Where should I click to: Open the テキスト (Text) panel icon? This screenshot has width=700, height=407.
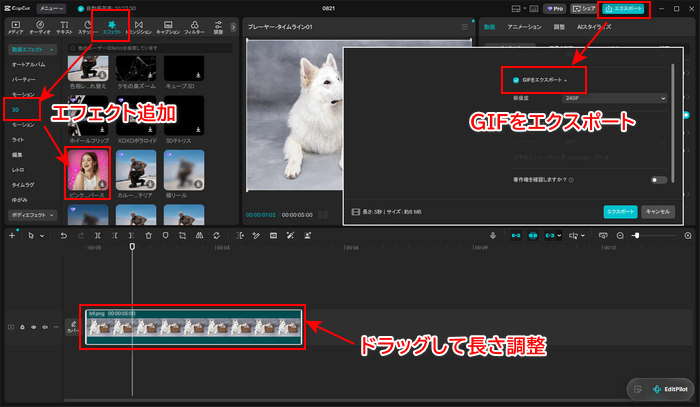[64, 27]
